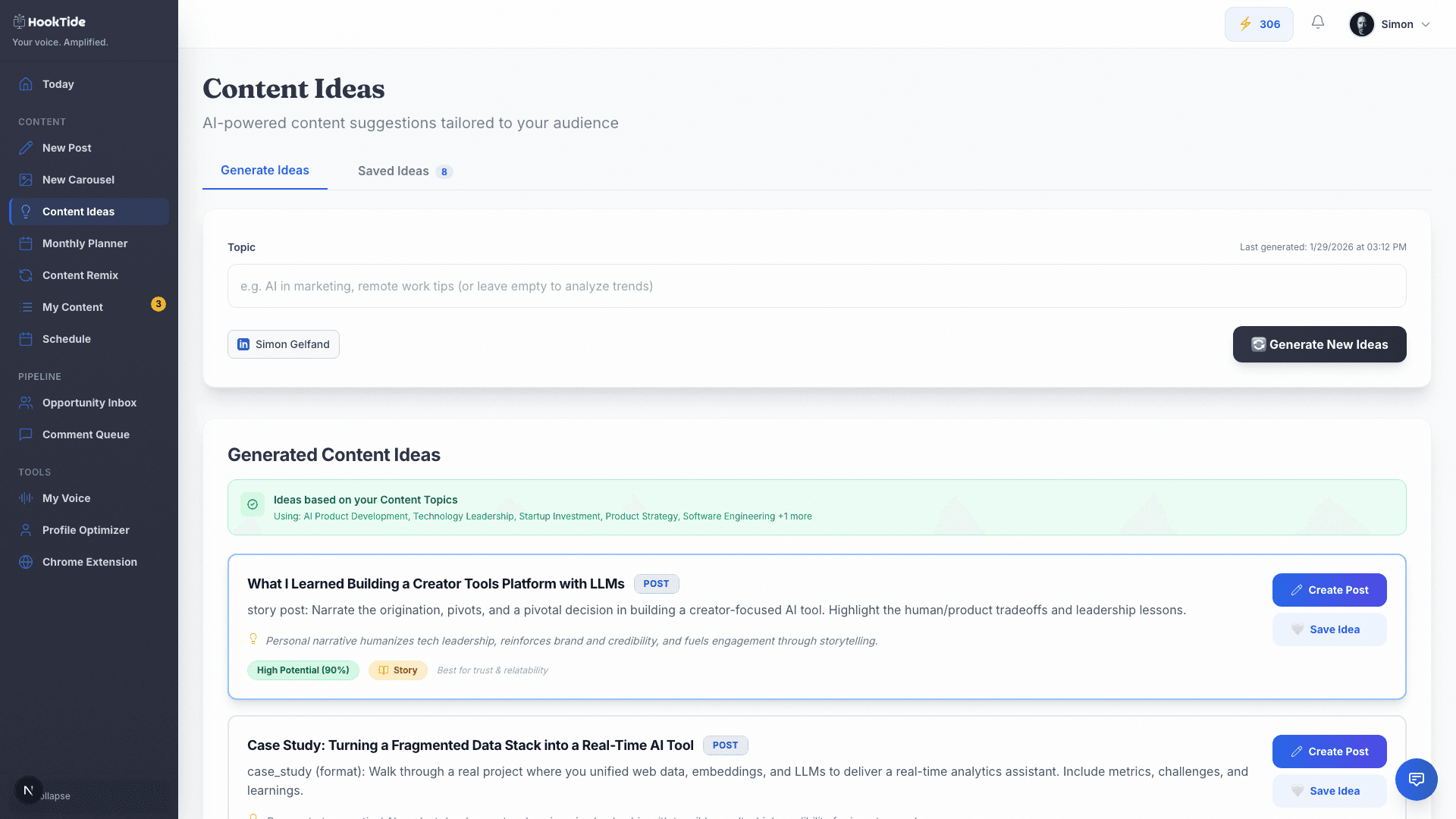Image resolution: width=1456 pixels, height=819 pixels.
Task: Click the 'Last generated: 1/29/2026' timestamp
Action: click(1323, 247)
